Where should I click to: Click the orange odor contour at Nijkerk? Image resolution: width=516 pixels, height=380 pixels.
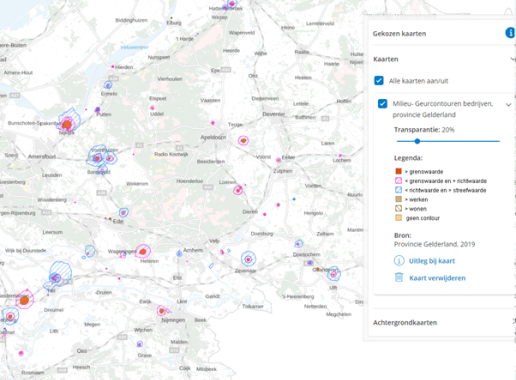tap(67, 125)
